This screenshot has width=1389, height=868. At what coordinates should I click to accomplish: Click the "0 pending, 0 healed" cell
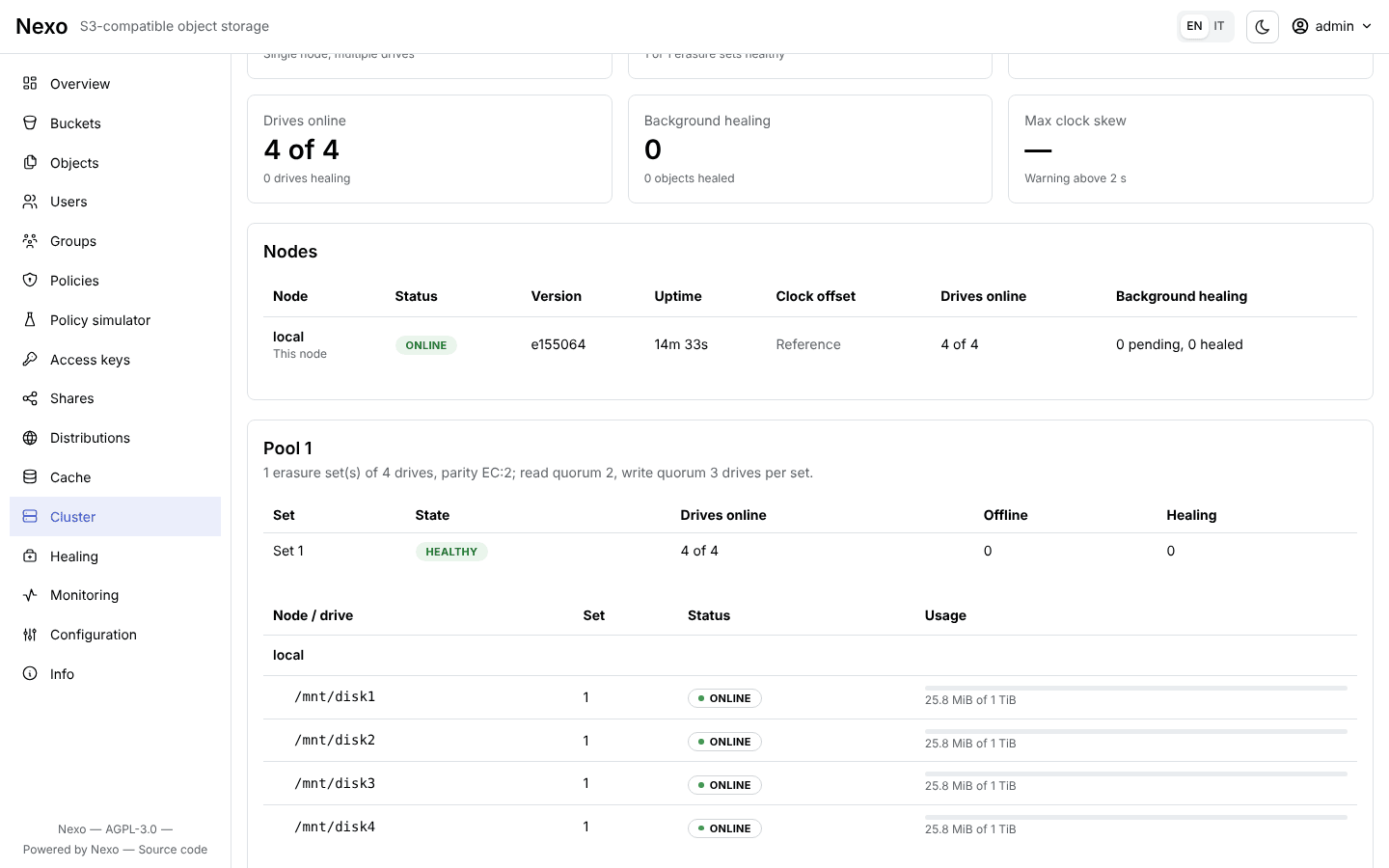1180,344
